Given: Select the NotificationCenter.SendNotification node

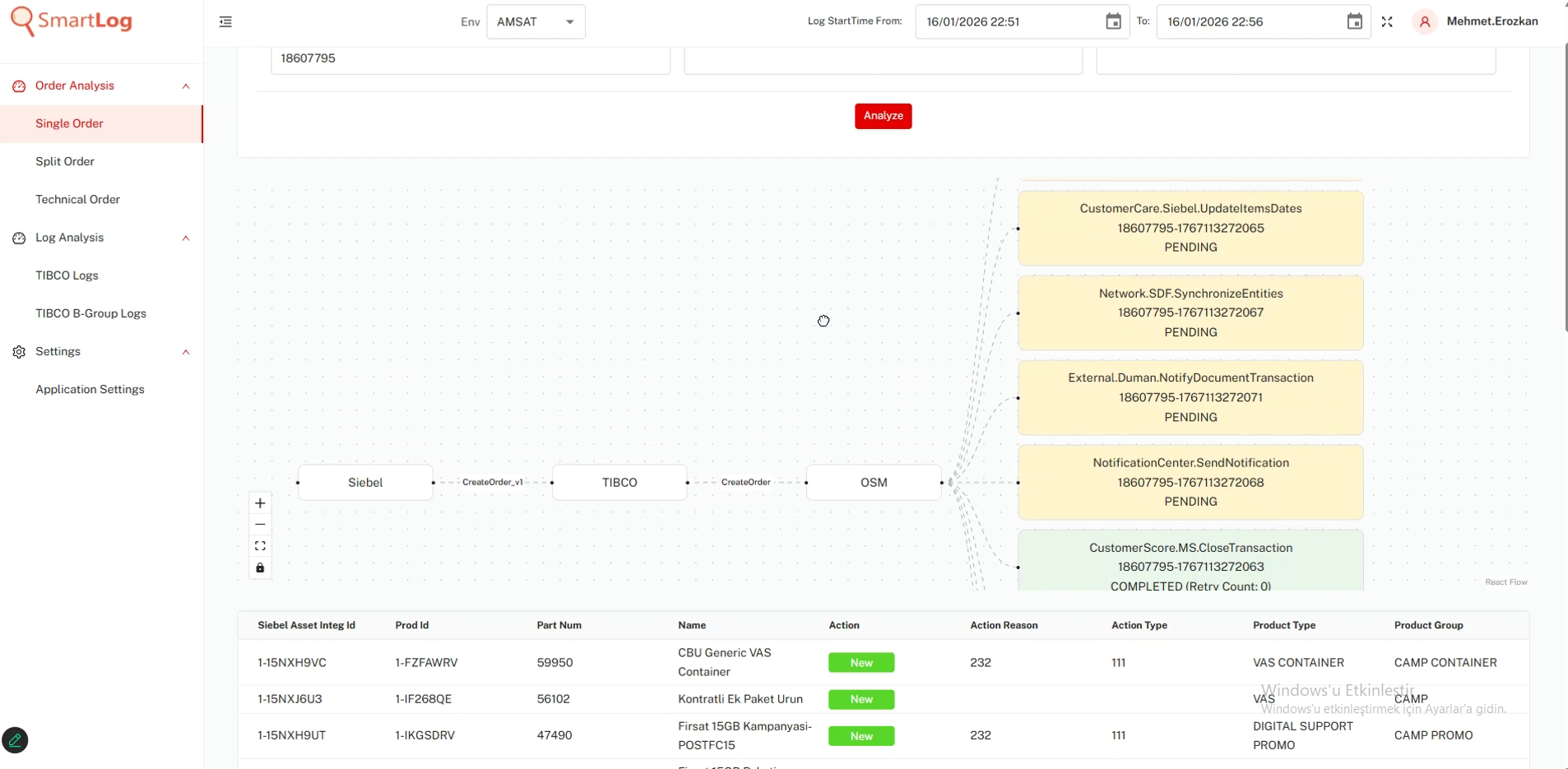Looking at the screenshot, I should (x=1190, y=483).
